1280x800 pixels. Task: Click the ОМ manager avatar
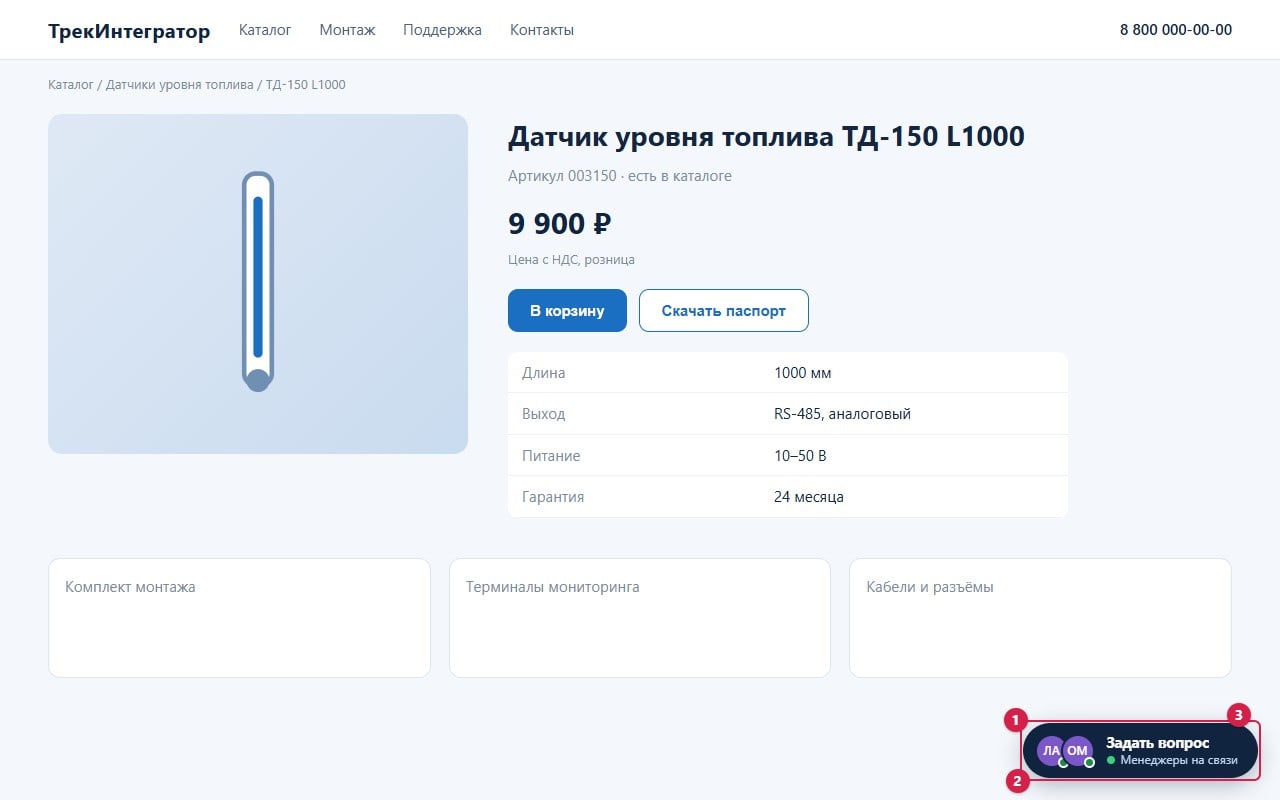(1078, 751)
